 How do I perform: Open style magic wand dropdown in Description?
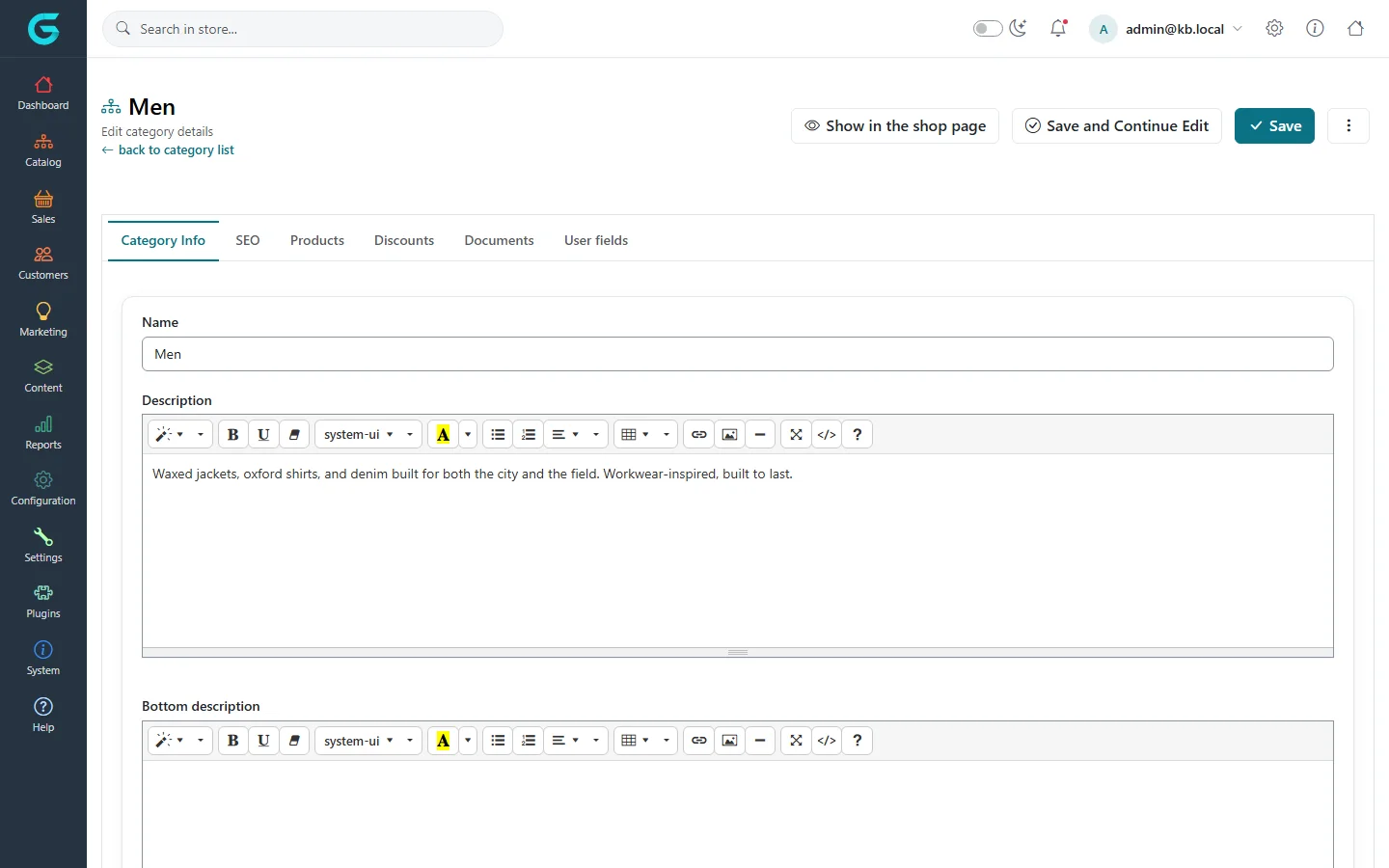click(x=180, y=434)
